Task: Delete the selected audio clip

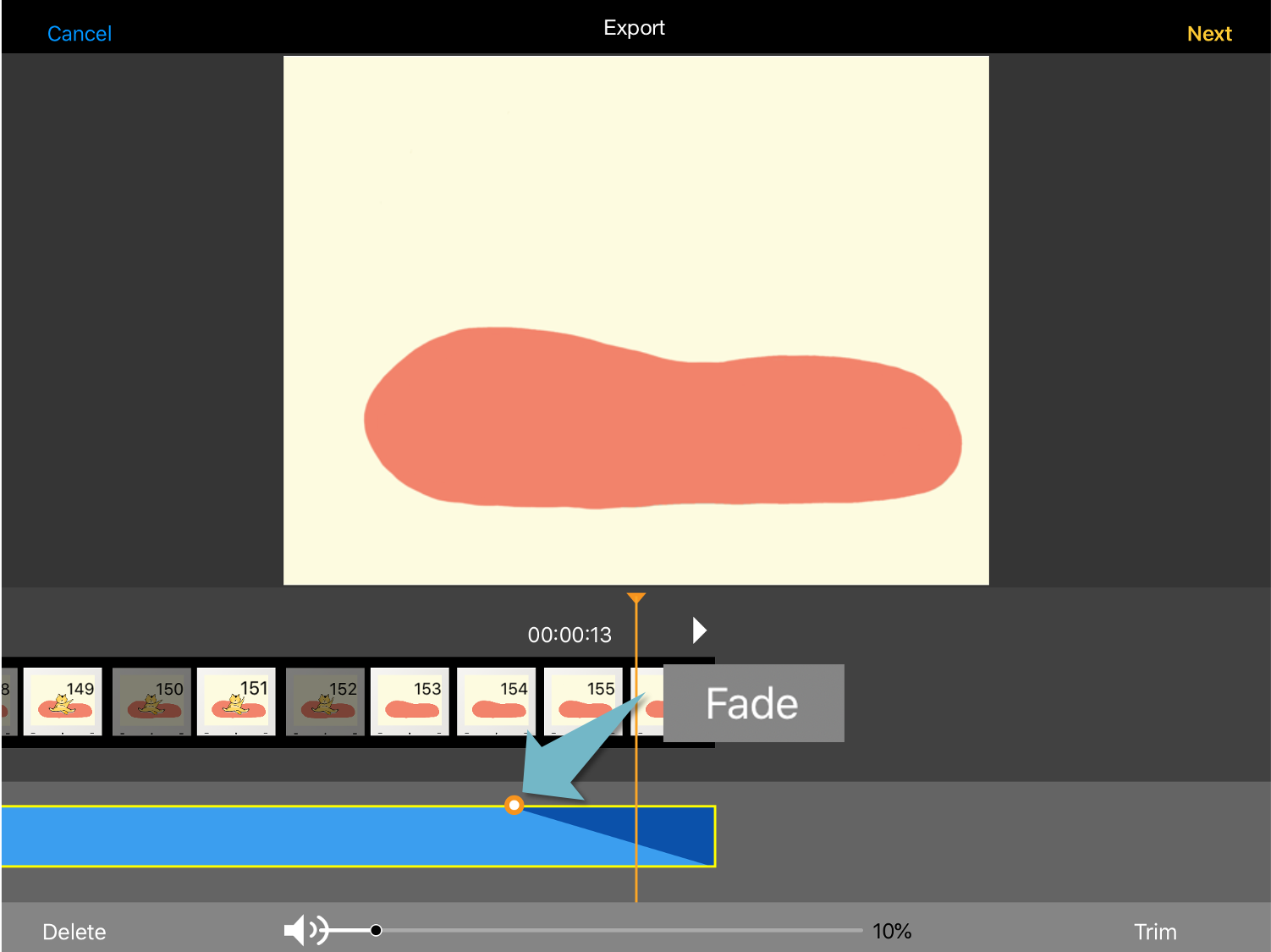Action: (x=74, y=932)
